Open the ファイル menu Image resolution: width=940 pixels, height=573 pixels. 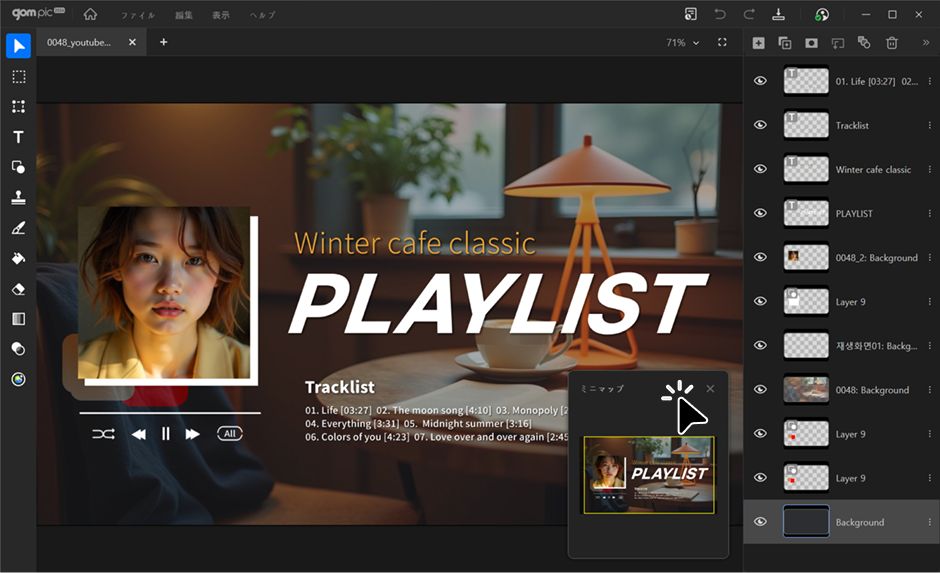tap(138, 15)
